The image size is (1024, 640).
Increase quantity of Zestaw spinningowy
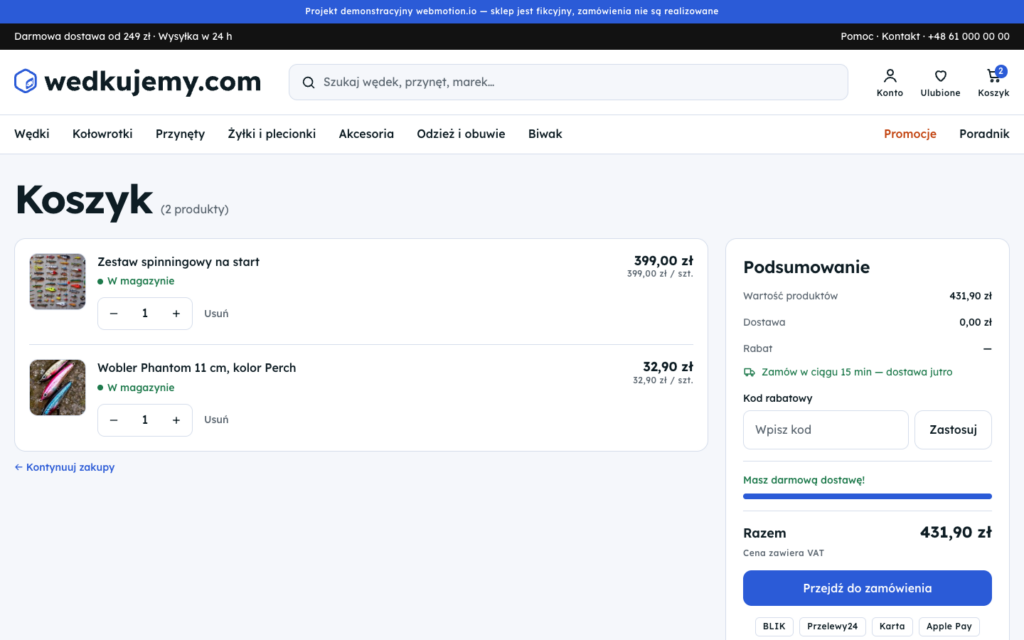pos(176,313)
